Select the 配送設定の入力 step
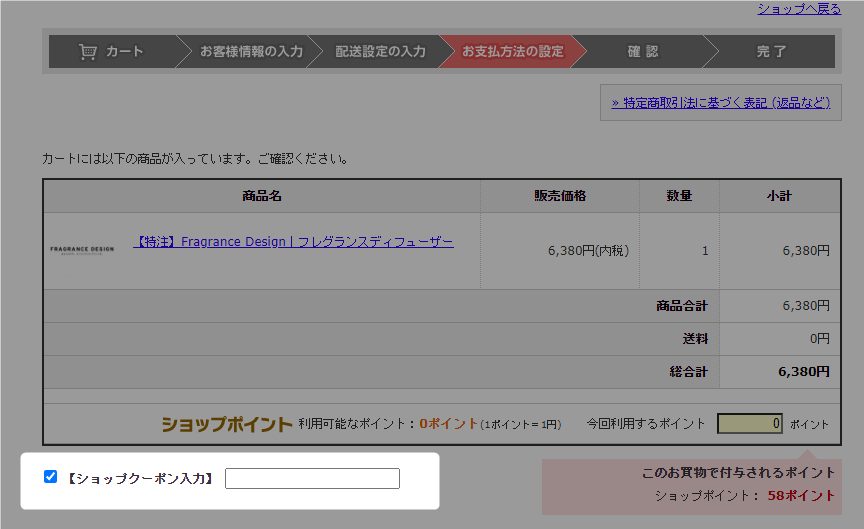 coord(380,52)
